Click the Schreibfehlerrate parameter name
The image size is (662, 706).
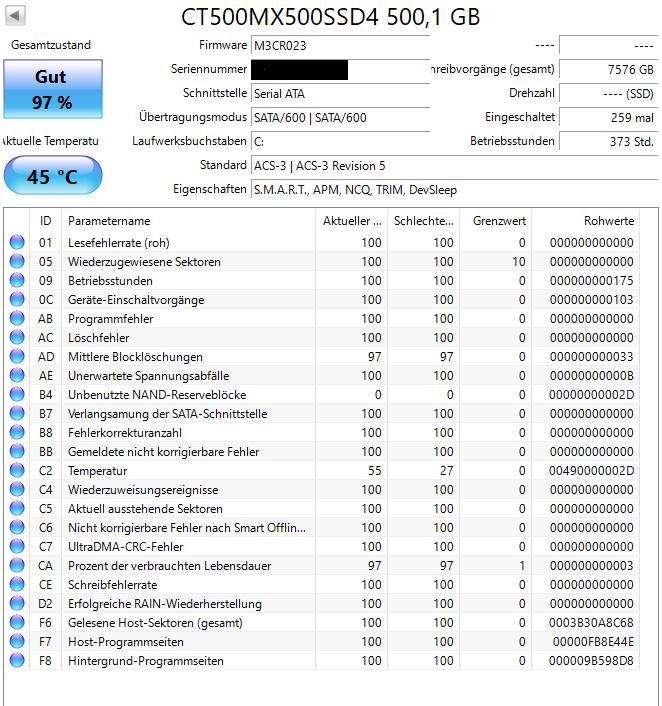pos(113,584)
